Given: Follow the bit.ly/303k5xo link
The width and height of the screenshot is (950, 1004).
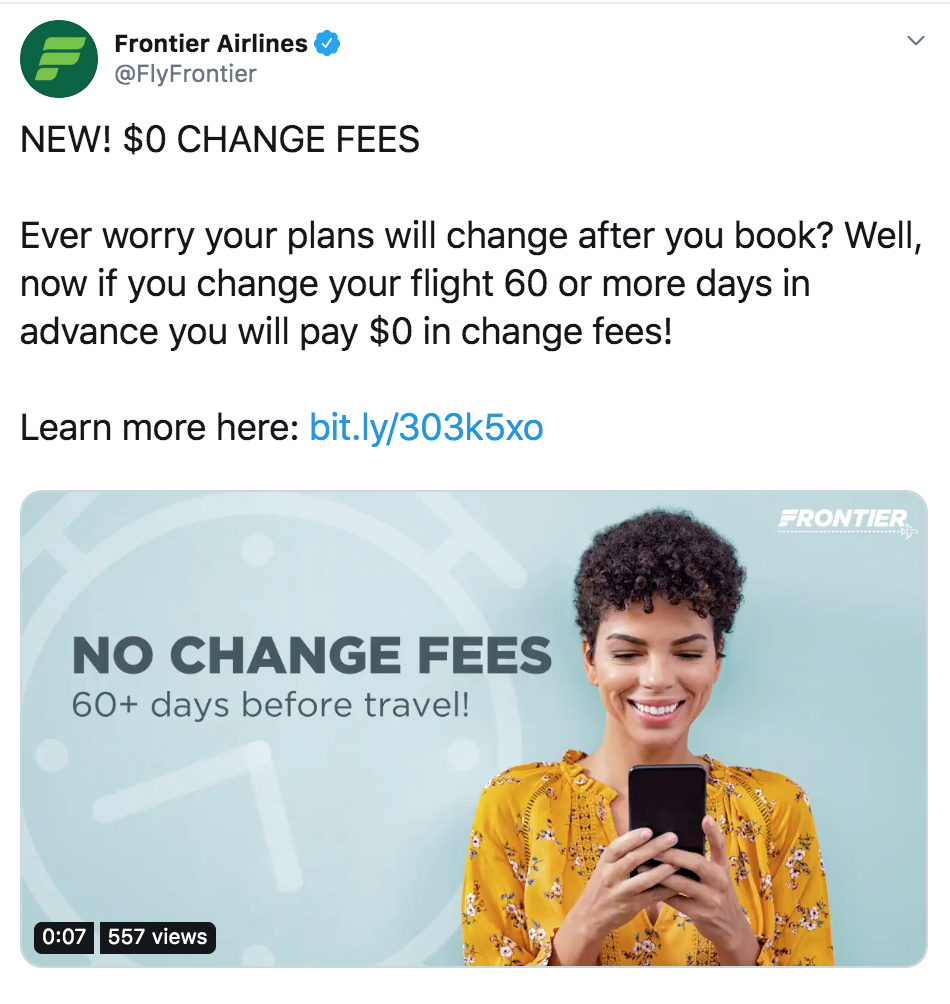Looking at the screenshot, I should (x=426, y=427).
